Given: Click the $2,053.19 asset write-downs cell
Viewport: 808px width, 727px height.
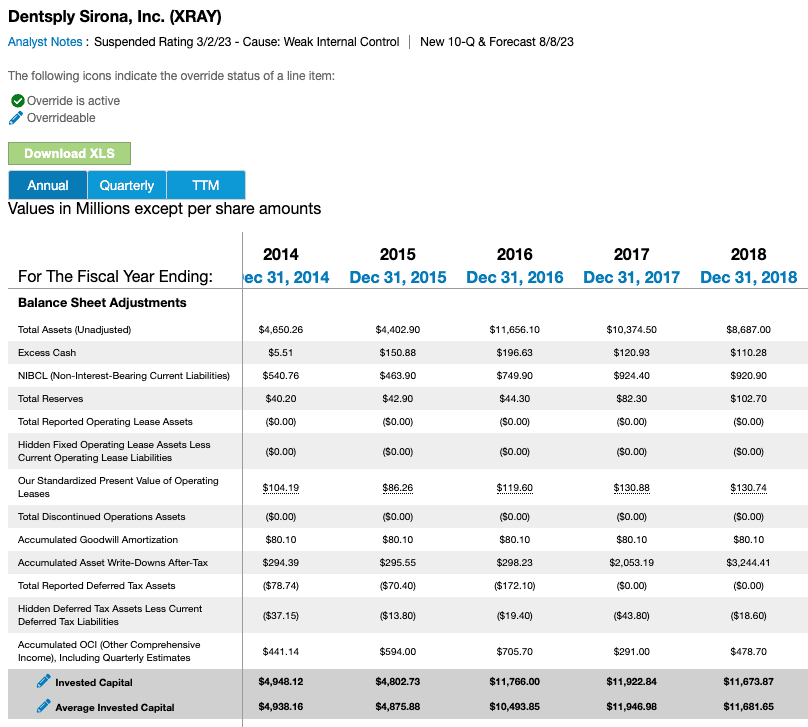Looking at the screenshot, I should (x=632, y=563).
